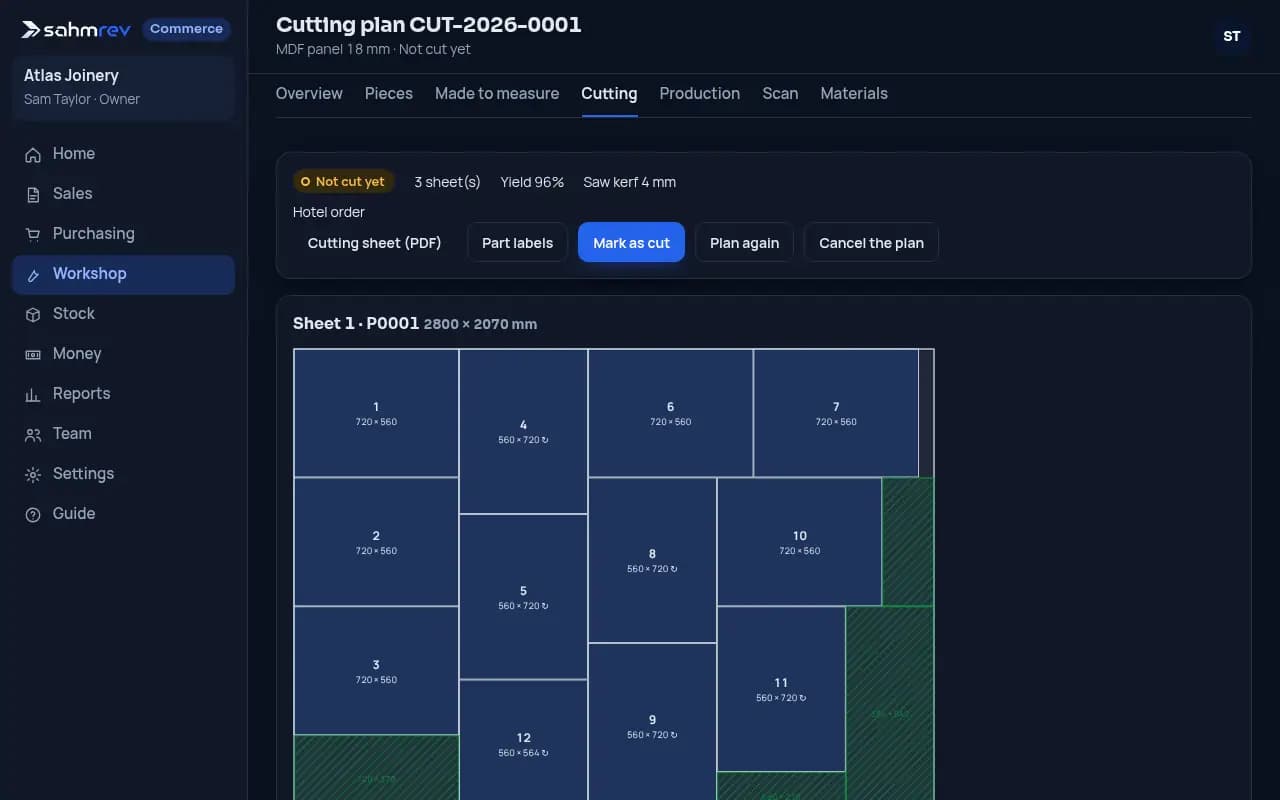
Task: Switch to the Overview tab
Action: tap(309, 93)
